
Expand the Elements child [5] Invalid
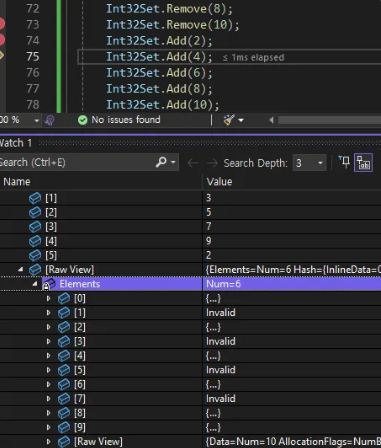(49, 370)
